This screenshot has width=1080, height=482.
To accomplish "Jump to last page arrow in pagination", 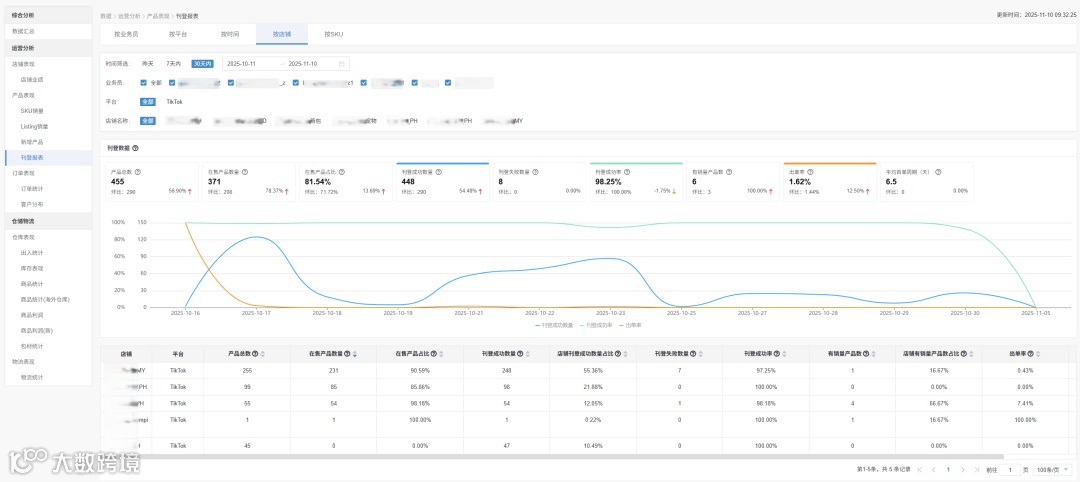I will click(x=977, y=469).
